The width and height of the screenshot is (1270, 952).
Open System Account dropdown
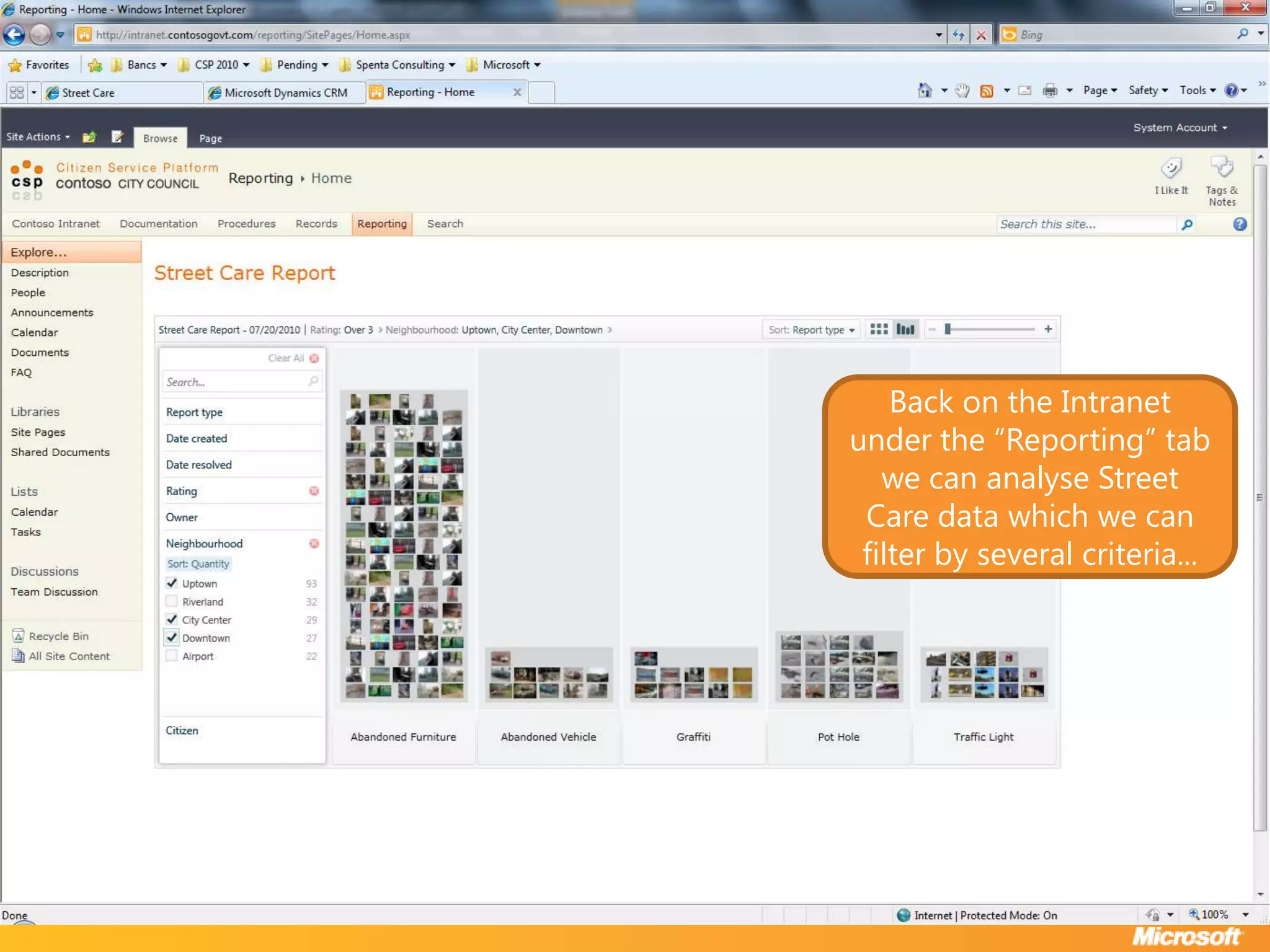point(1180,128)
